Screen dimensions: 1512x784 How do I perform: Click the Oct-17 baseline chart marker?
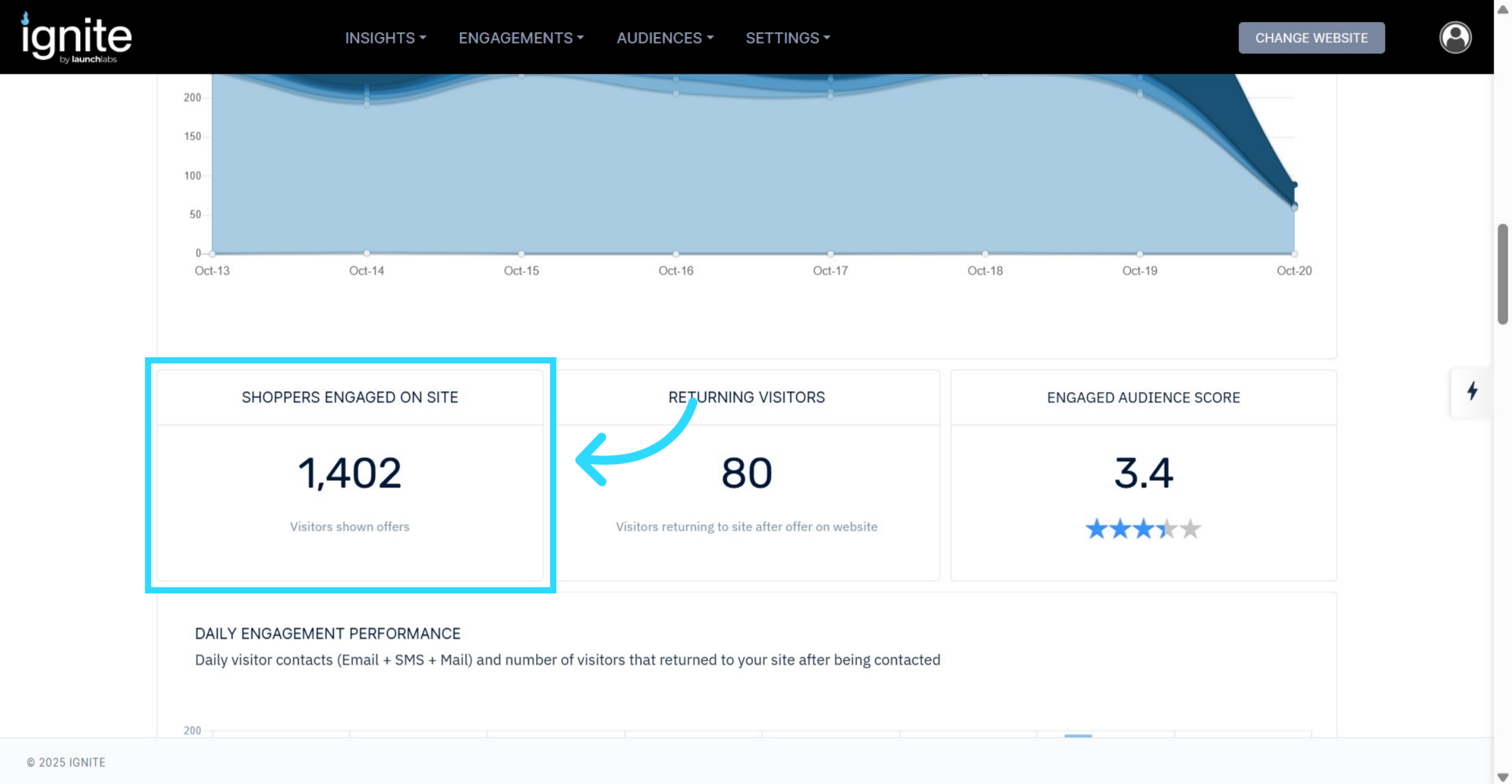tap(830, 254)
